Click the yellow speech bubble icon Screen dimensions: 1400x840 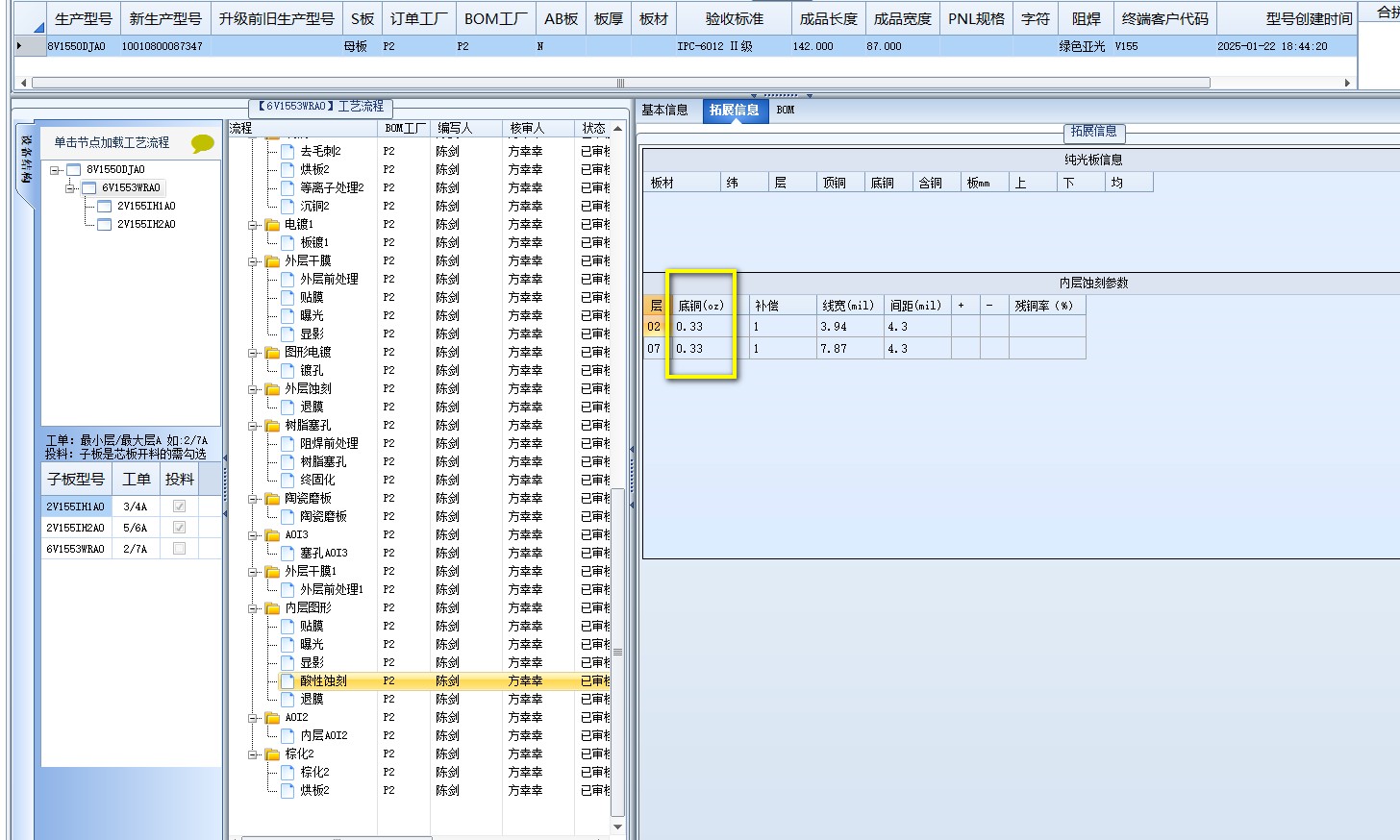coord(202,143)
